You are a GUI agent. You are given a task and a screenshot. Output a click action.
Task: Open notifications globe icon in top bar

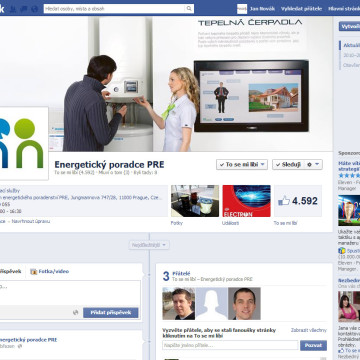pyautogui.click(x=34, y=9)
